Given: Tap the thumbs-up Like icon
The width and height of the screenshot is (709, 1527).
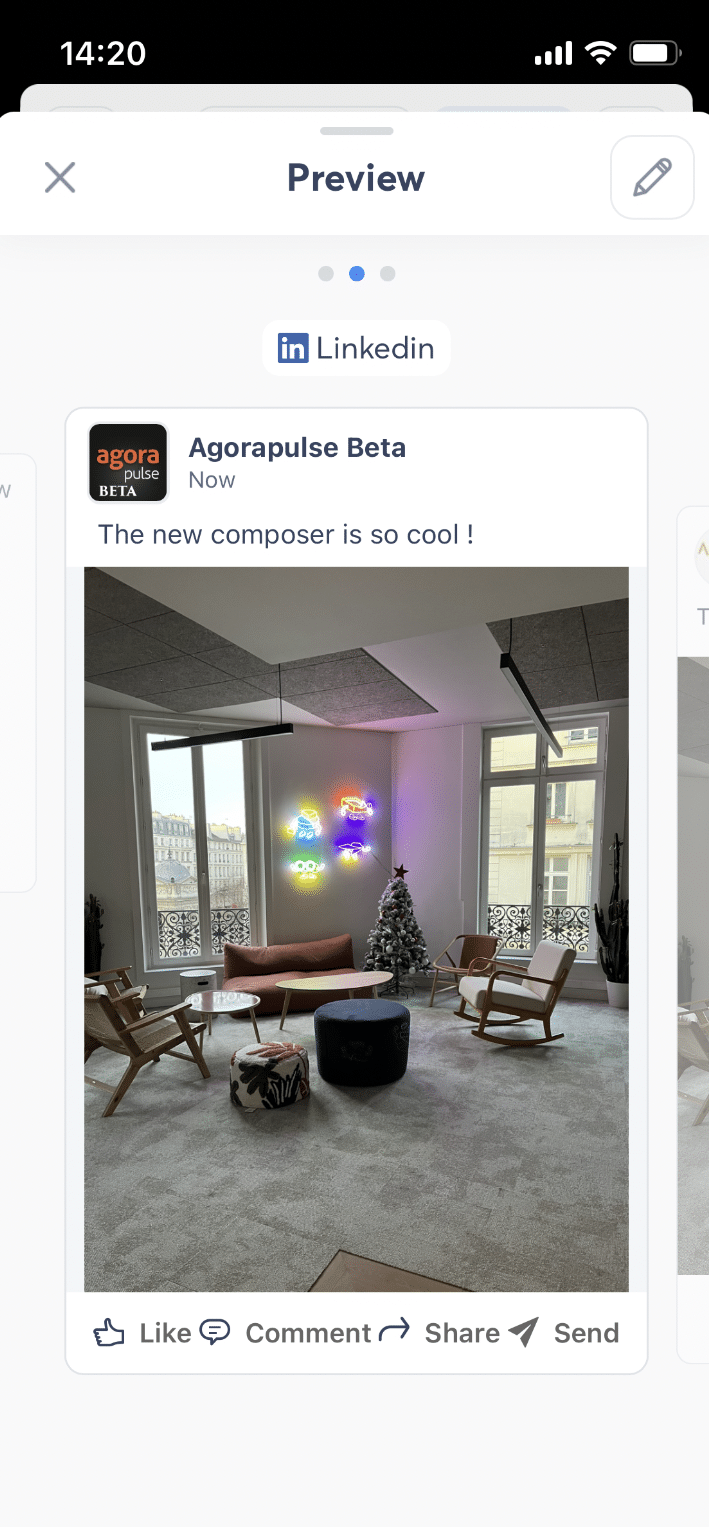Looking at the screenshot, I should pos(109,1333).
